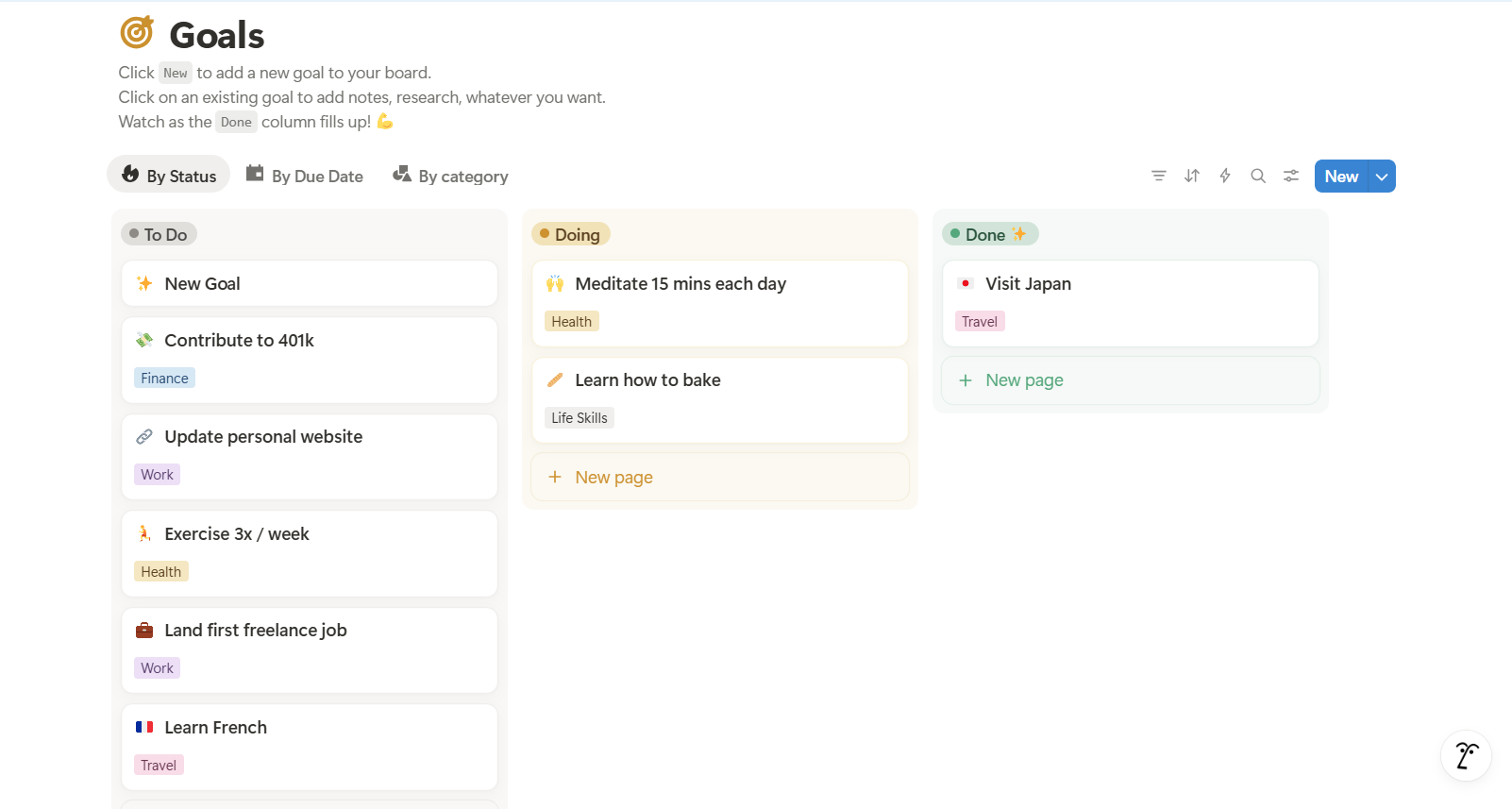
Task: Add New page in the Doing column
Action: (613, 478)
